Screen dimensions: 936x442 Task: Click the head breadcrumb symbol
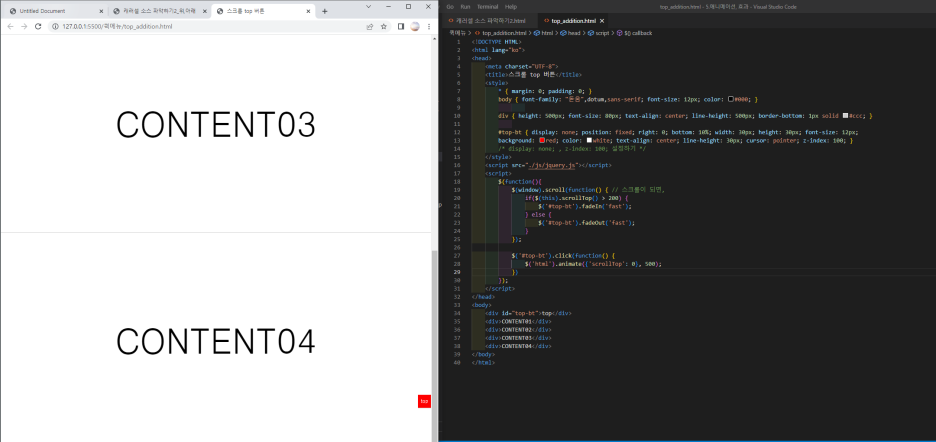[569, 33]
